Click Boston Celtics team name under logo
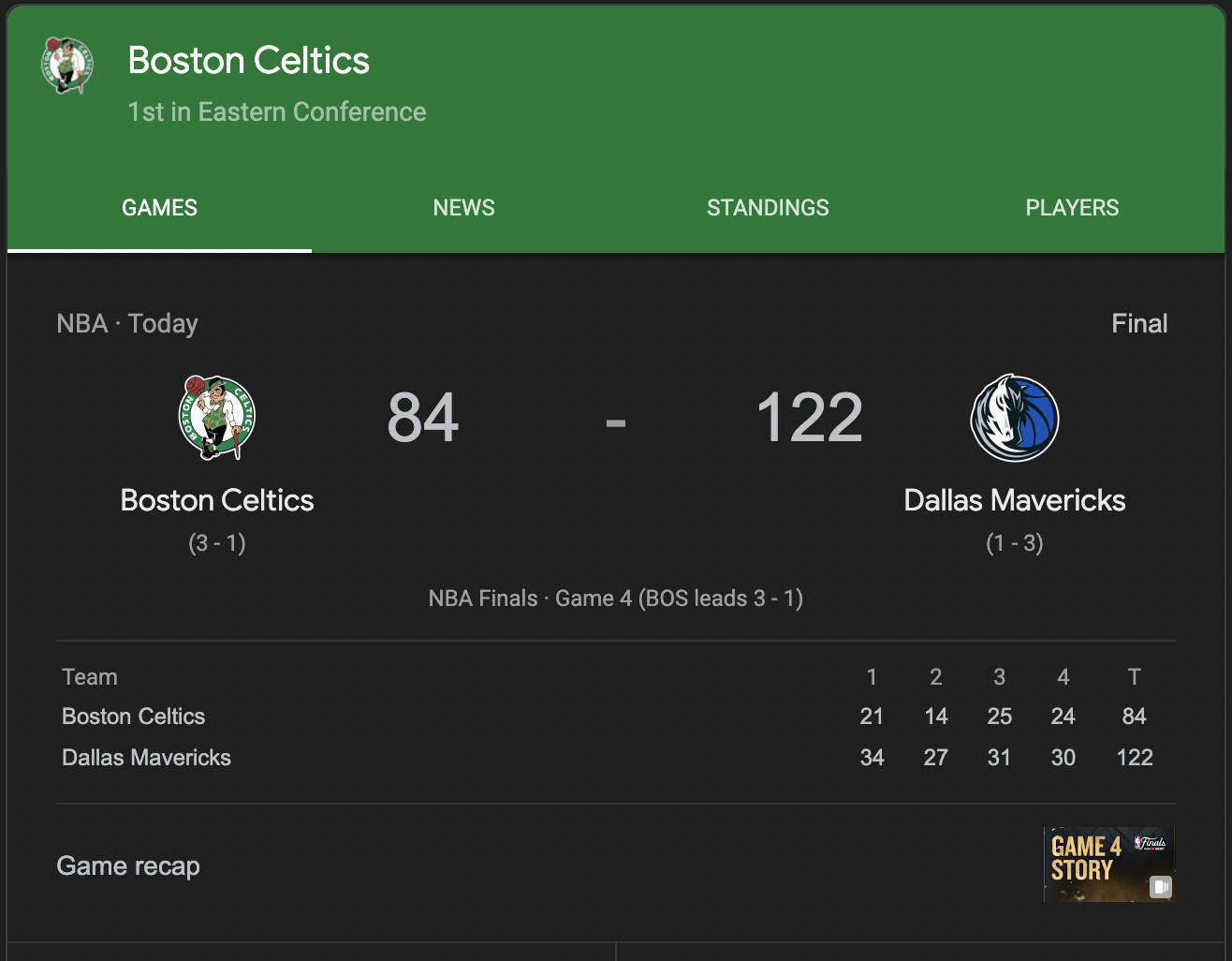The image size is (1232, 961). click(x=217, y=500)
